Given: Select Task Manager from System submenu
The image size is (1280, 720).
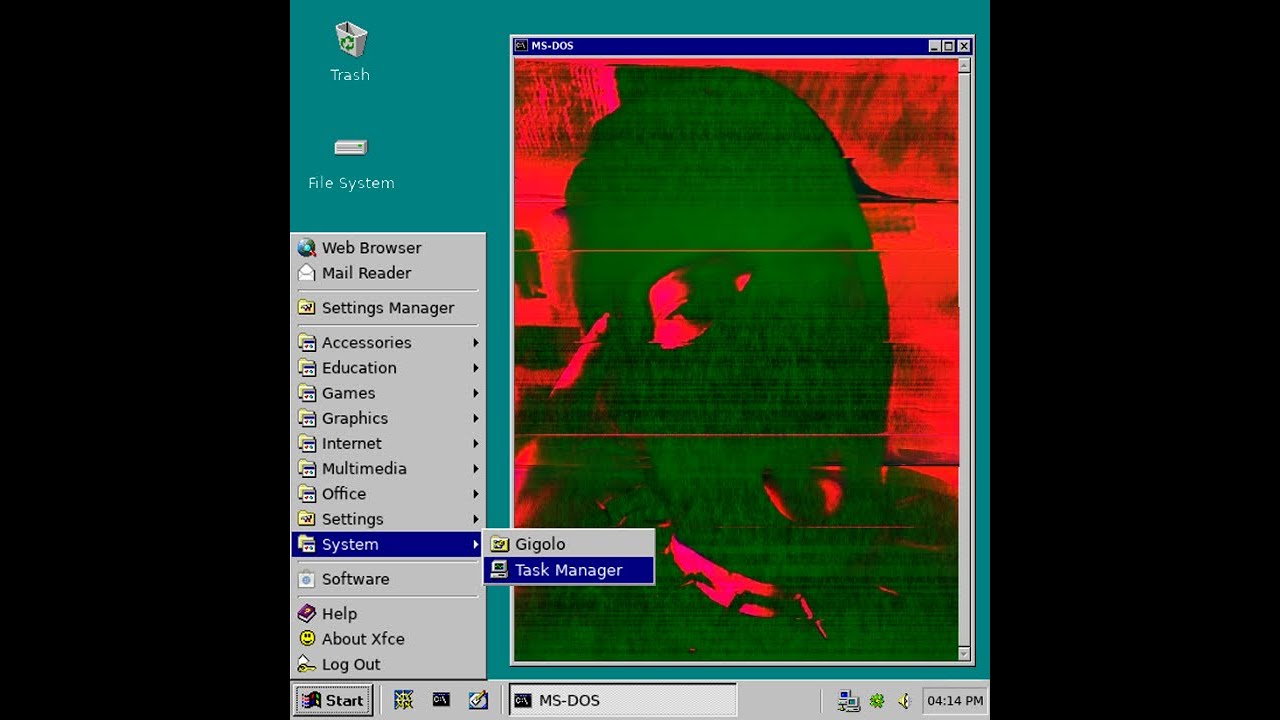Looking at the screenshot, I should 569,570.
